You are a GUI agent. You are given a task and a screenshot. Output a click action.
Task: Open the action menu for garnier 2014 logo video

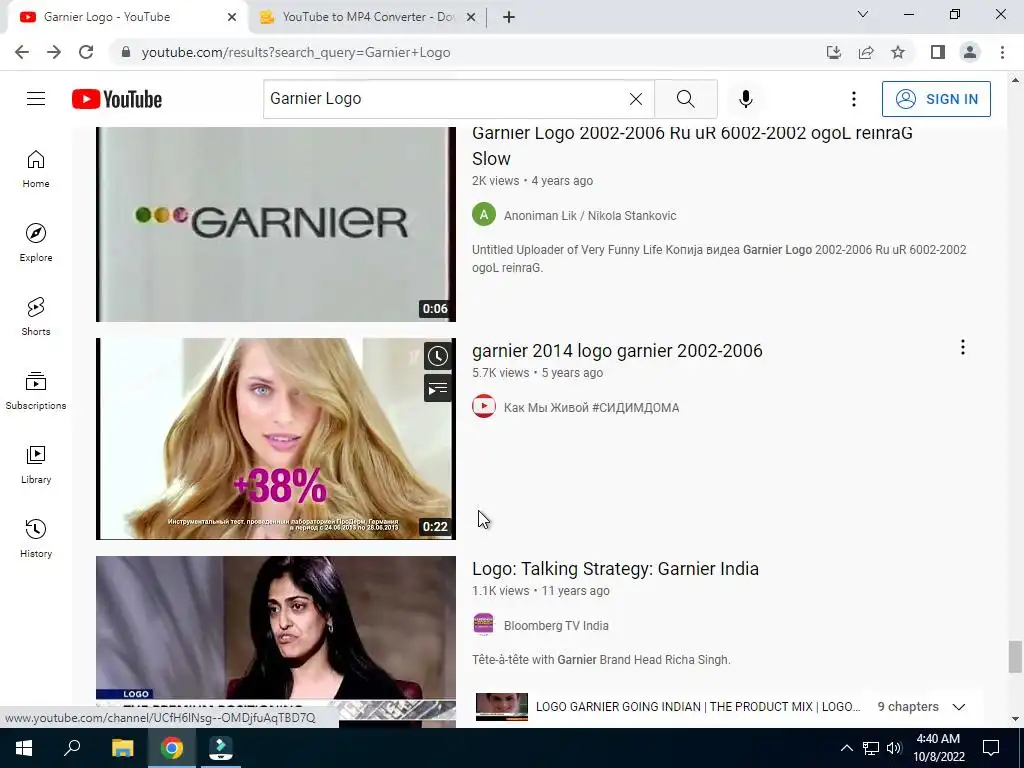[963, 347]
